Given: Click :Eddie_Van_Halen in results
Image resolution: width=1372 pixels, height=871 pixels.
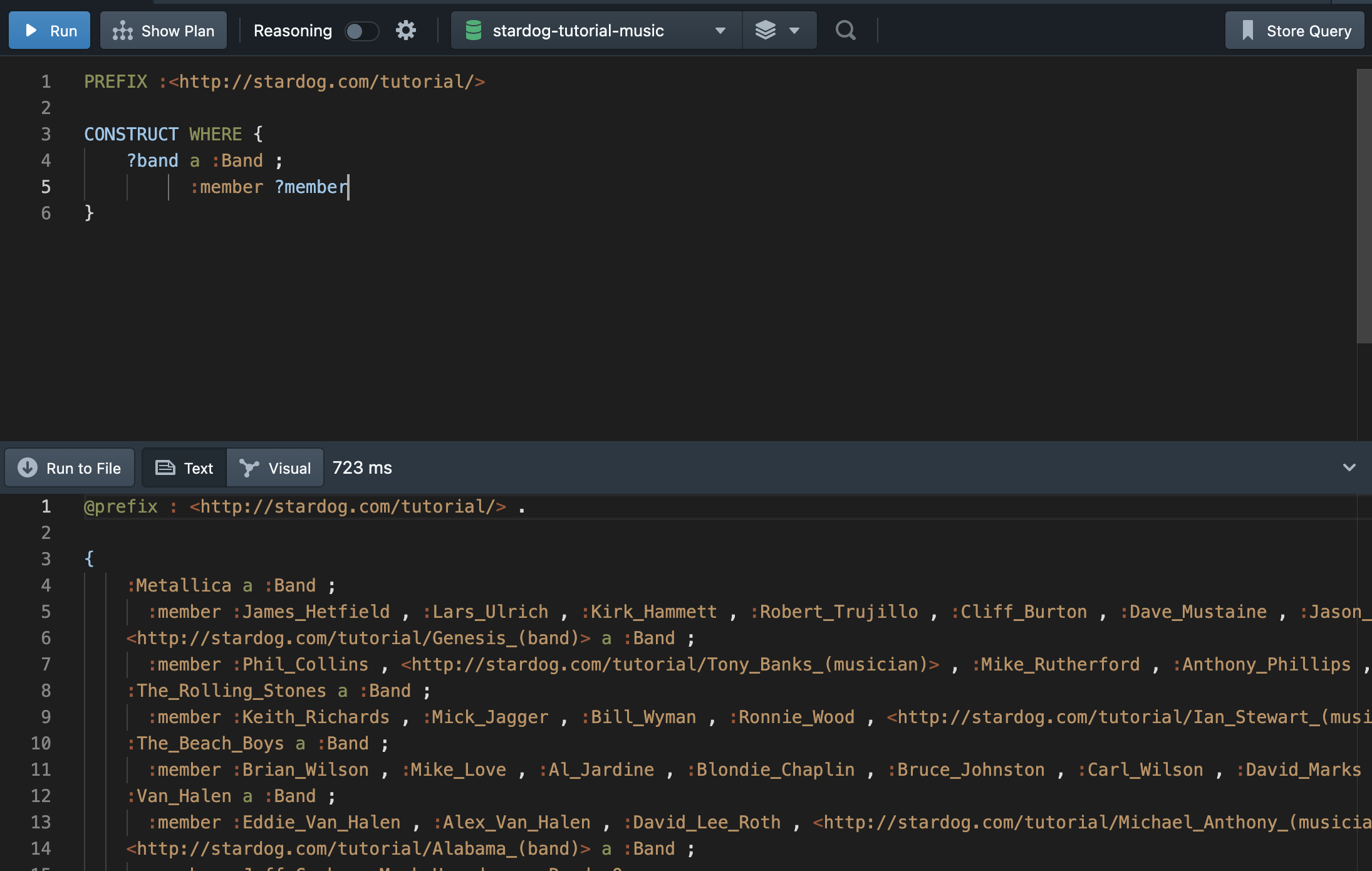Looking at the screenshot, I should [316, 822].
